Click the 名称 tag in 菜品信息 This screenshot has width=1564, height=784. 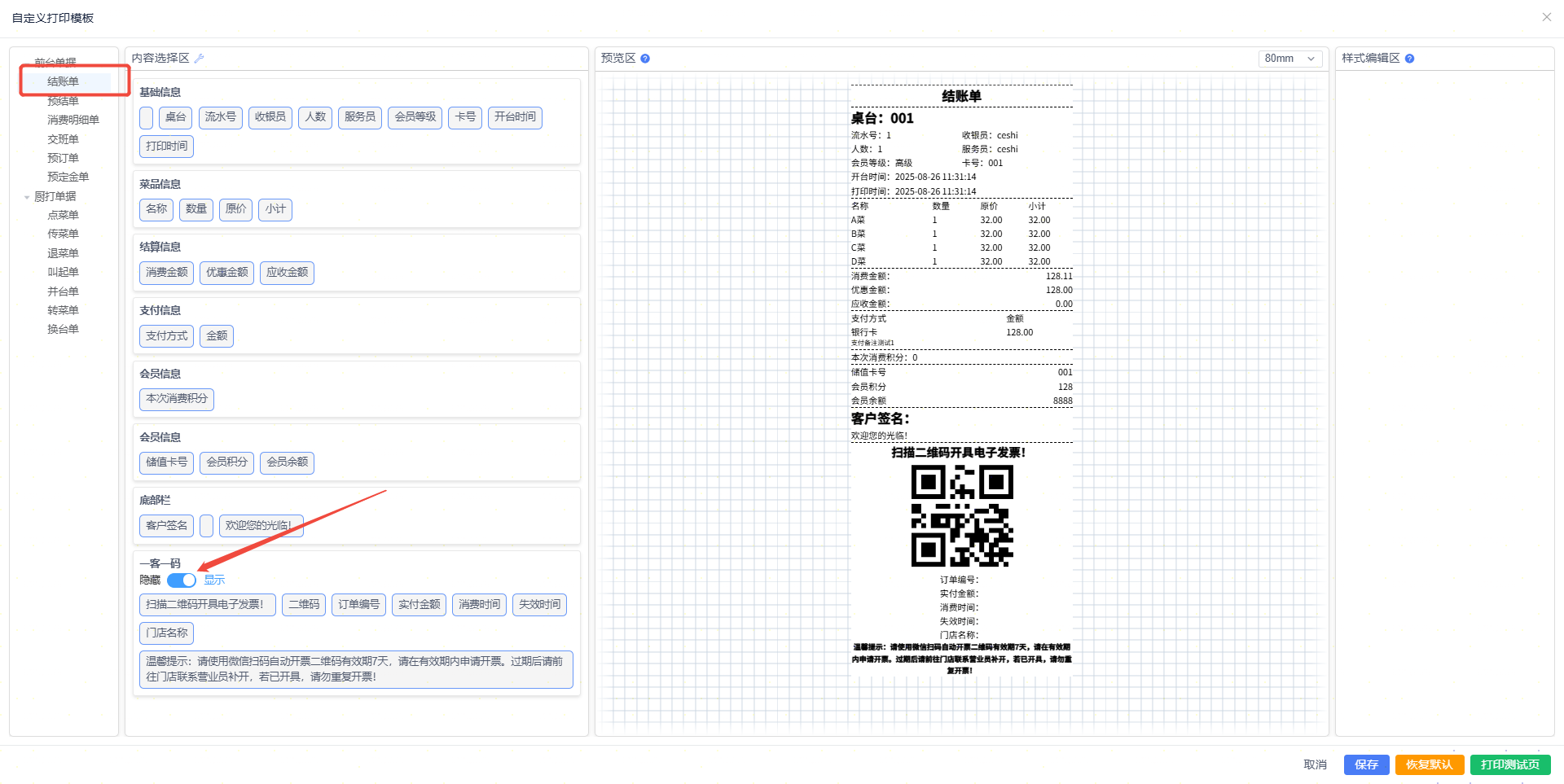tap(156, 209)
